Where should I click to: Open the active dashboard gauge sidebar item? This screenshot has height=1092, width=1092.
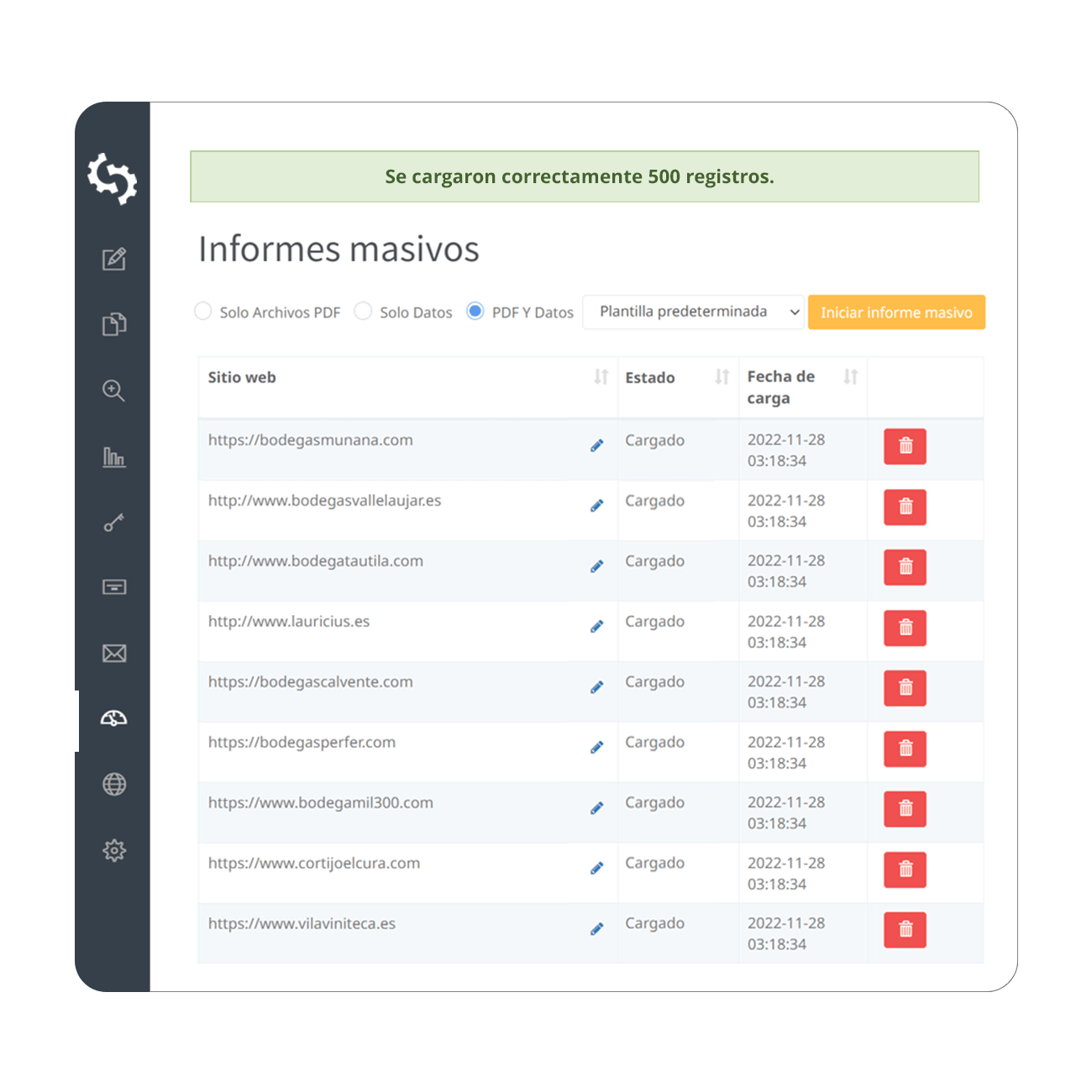pos(114,719)
